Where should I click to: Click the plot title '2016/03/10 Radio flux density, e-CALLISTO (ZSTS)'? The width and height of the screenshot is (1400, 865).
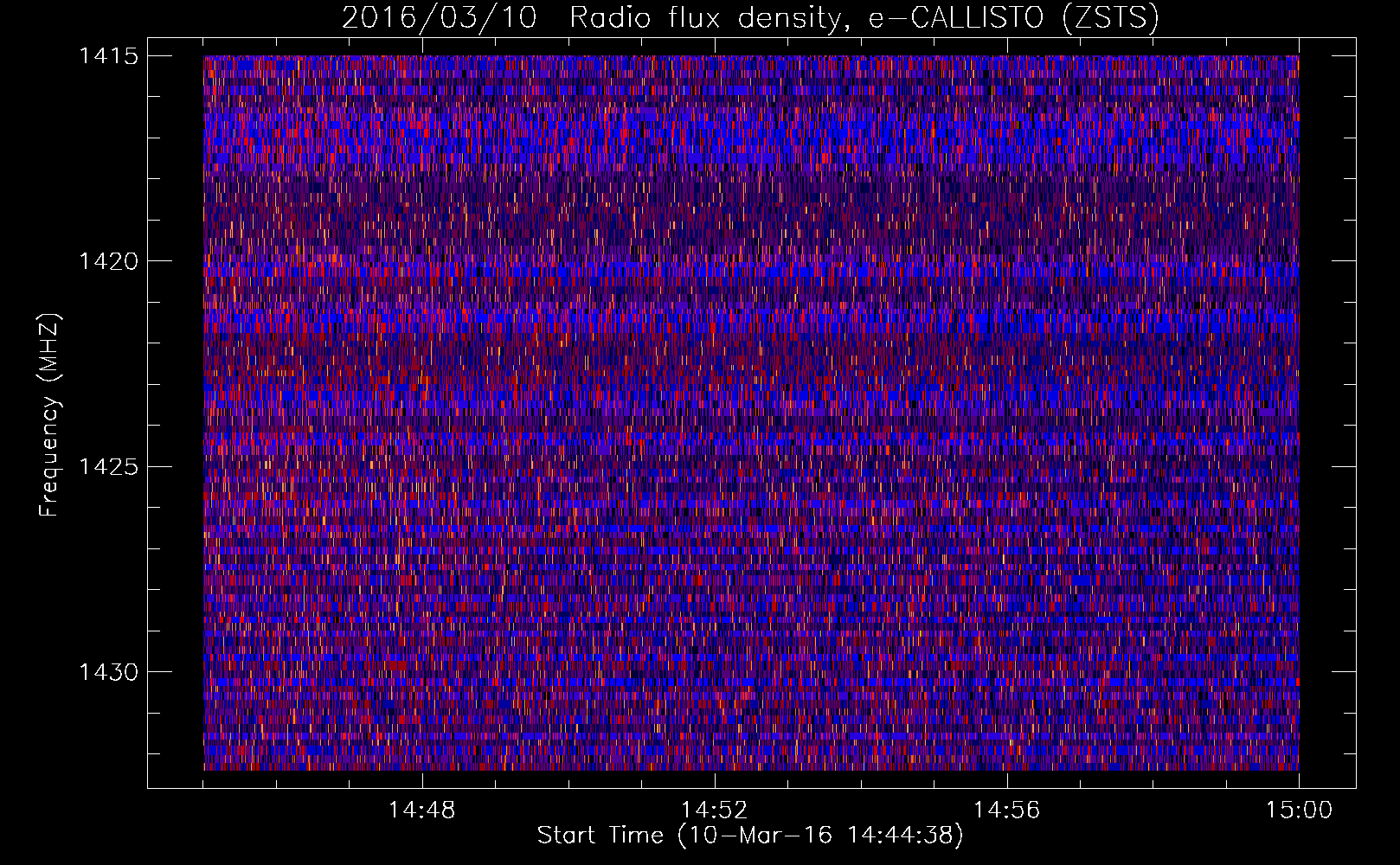[750, 18]
